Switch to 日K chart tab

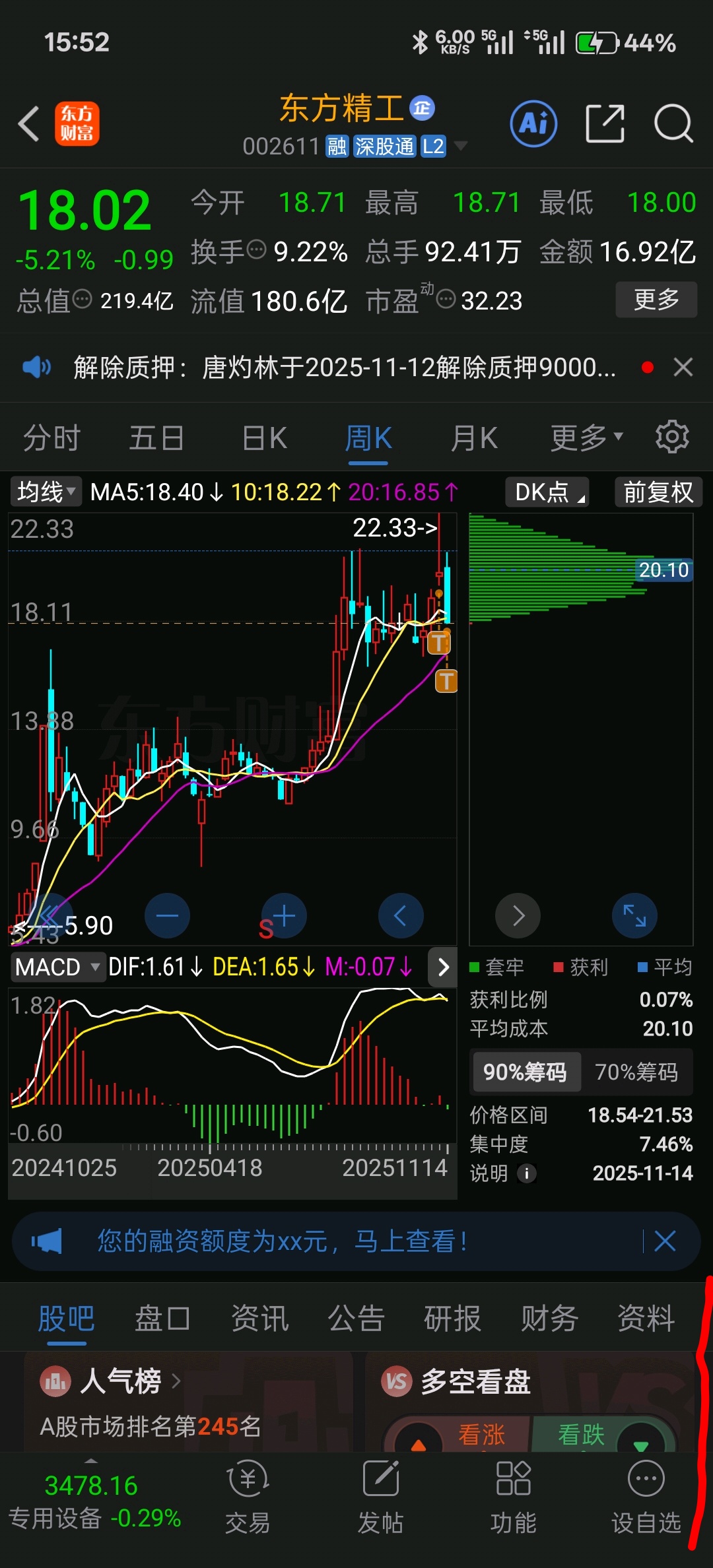click(x=264, y=438)
